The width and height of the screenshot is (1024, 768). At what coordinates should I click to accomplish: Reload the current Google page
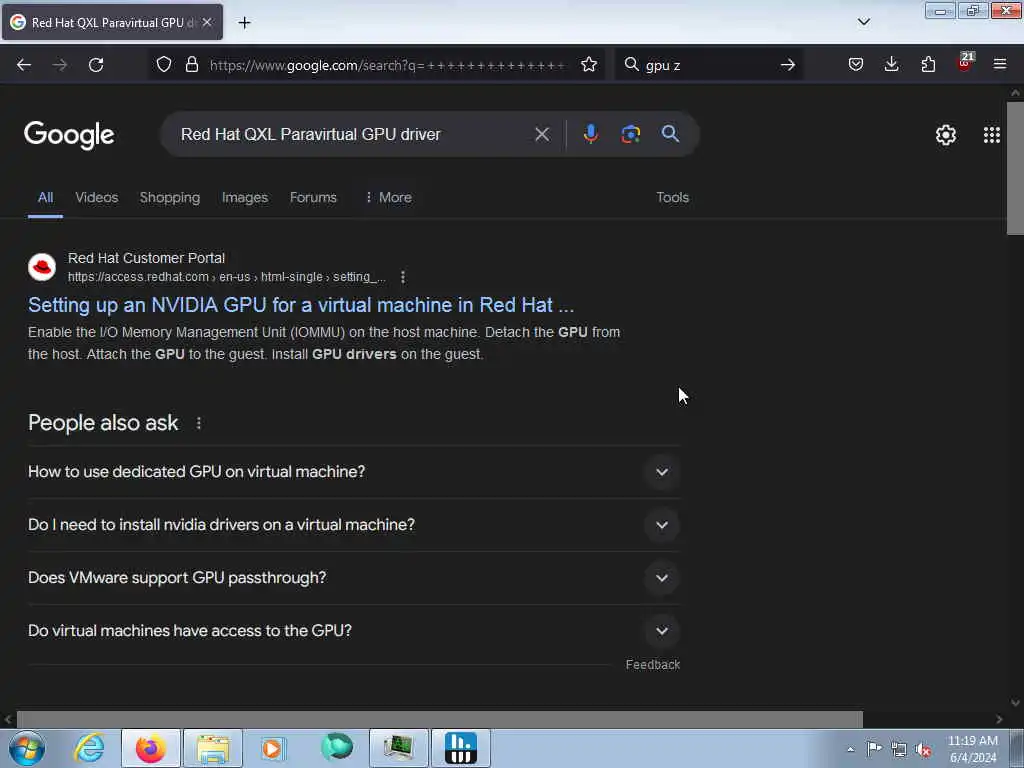pos(96,65)
